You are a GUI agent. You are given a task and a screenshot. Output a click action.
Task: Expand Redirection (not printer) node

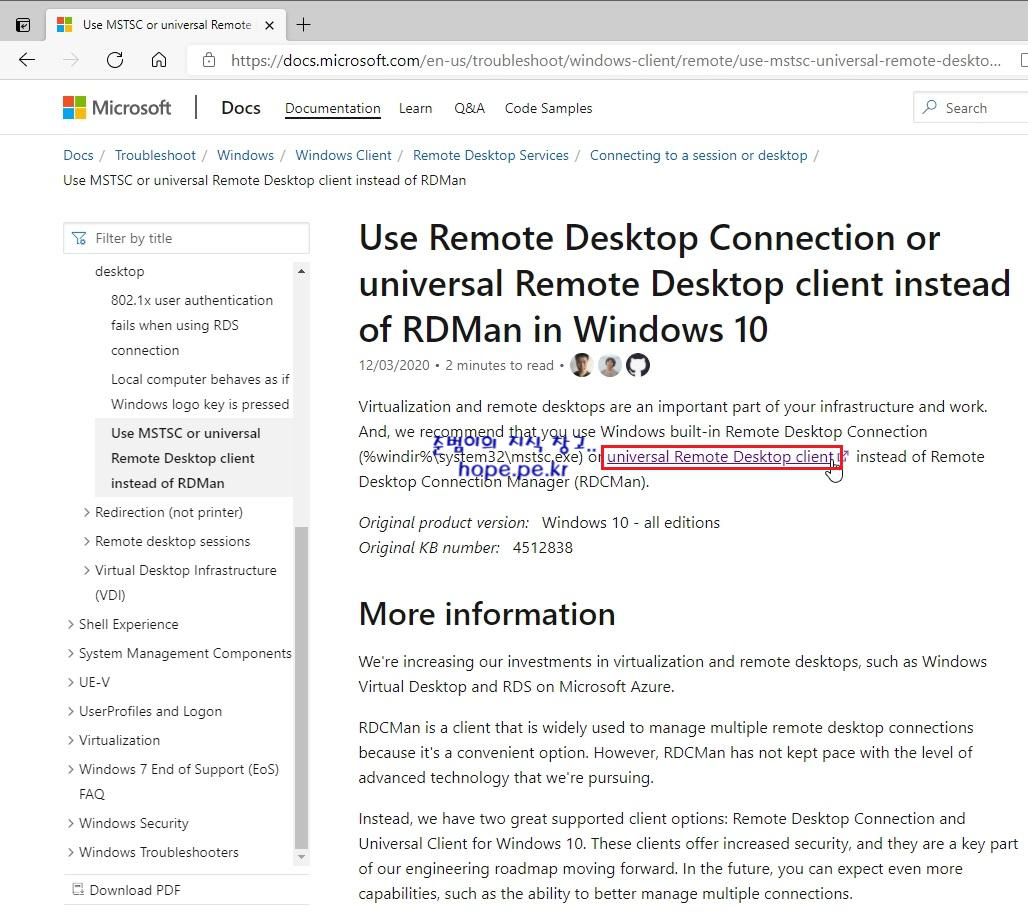click(87, 512)
